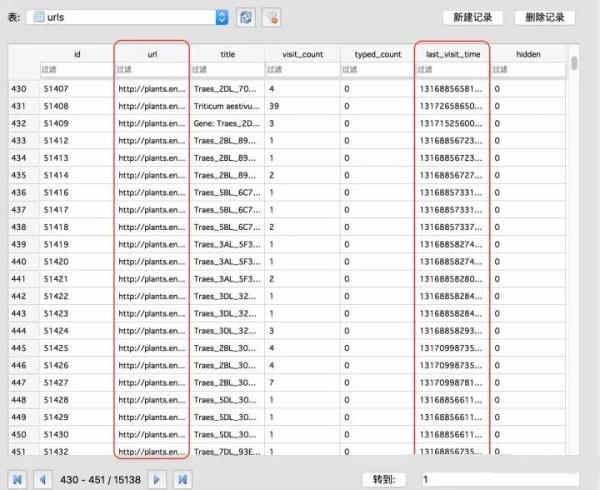Image resolution: width=600 pixels, height=490 pixels.
Task: Click the filter box under typed_count column
Action: pyautogui.click(x=376, y=69)
